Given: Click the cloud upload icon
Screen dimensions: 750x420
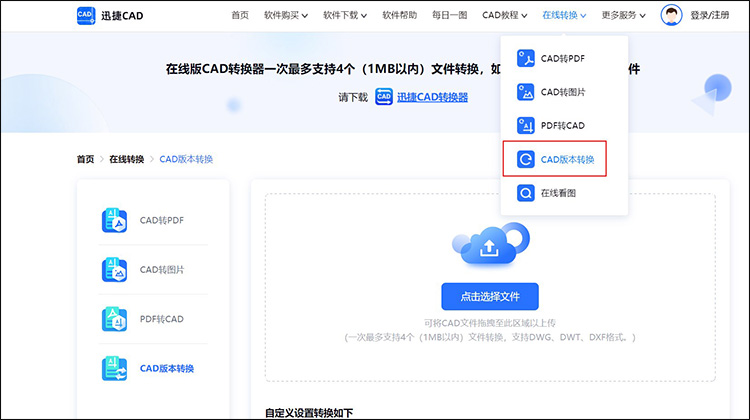Looking at the screenshot, I should click(491, 244).
